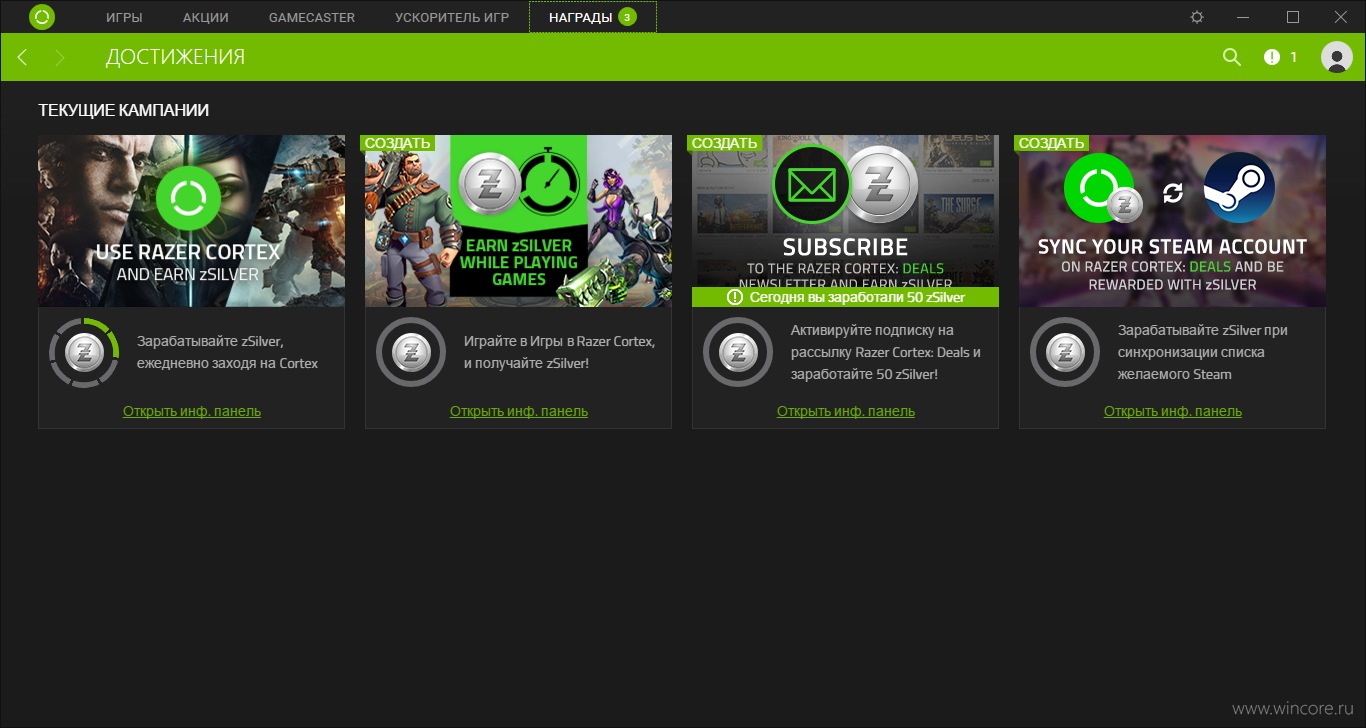This screenshot has height=728, width=1366.
Task: Click zSilver coin ring in newsletter subscription card
Action: (x=738, y=352)
